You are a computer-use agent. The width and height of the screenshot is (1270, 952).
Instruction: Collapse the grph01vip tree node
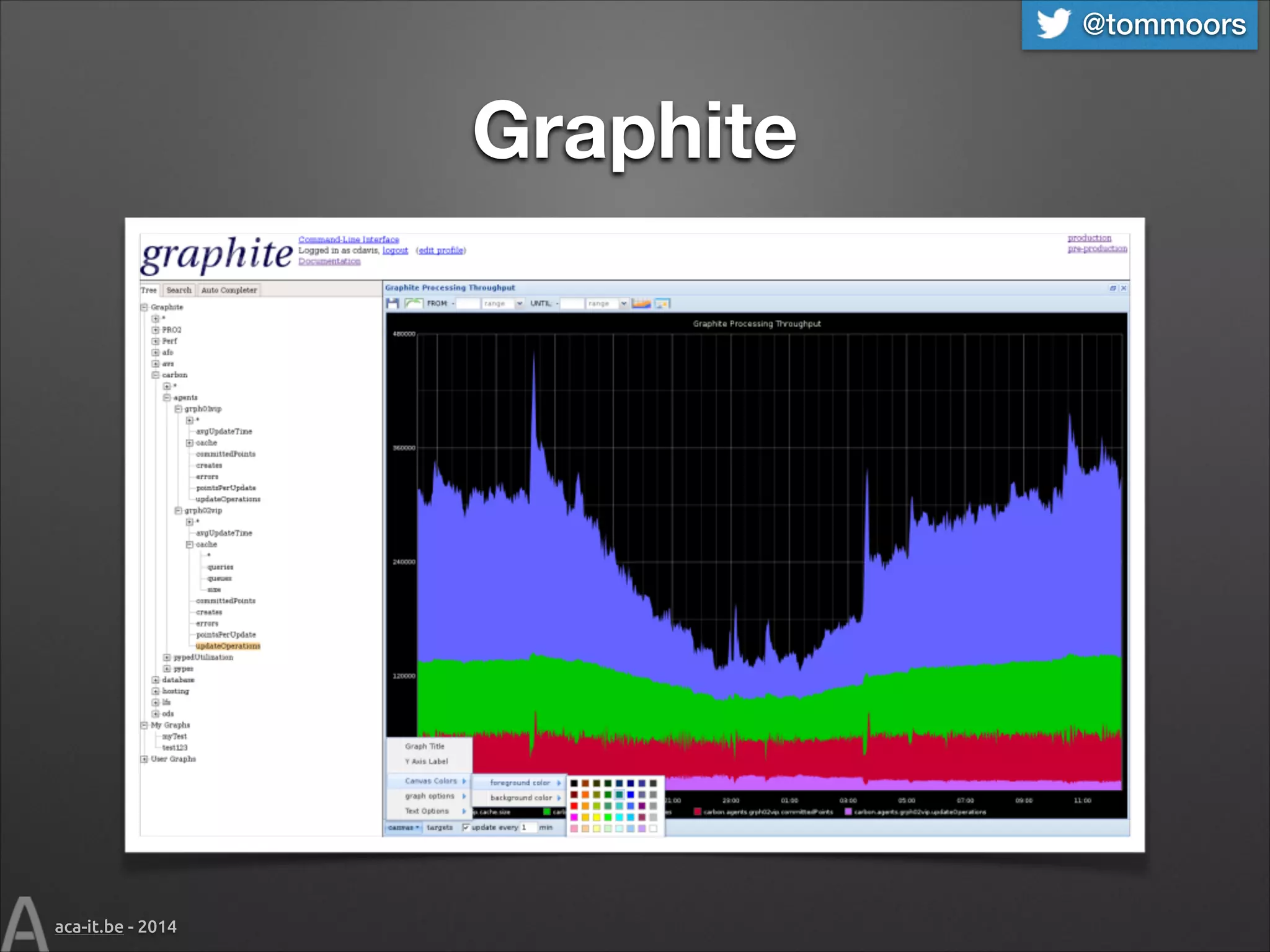pos(178,409)
